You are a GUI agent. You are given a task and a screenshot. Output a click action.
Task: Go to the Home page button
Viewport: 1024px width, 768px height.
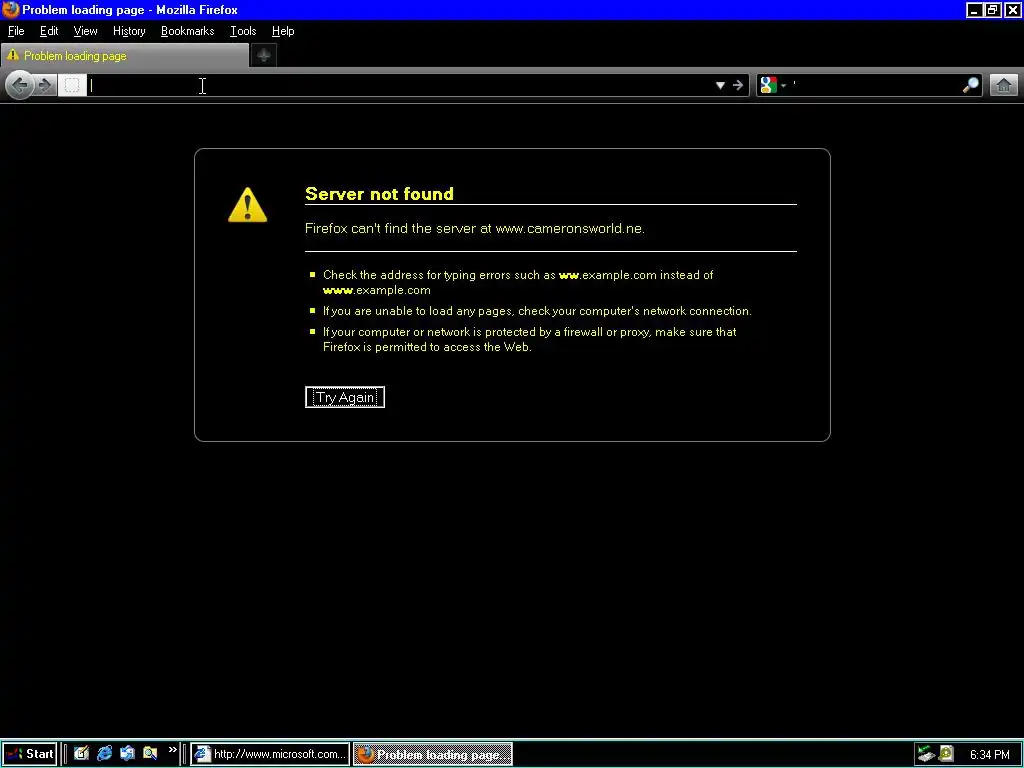point(1004,85)
